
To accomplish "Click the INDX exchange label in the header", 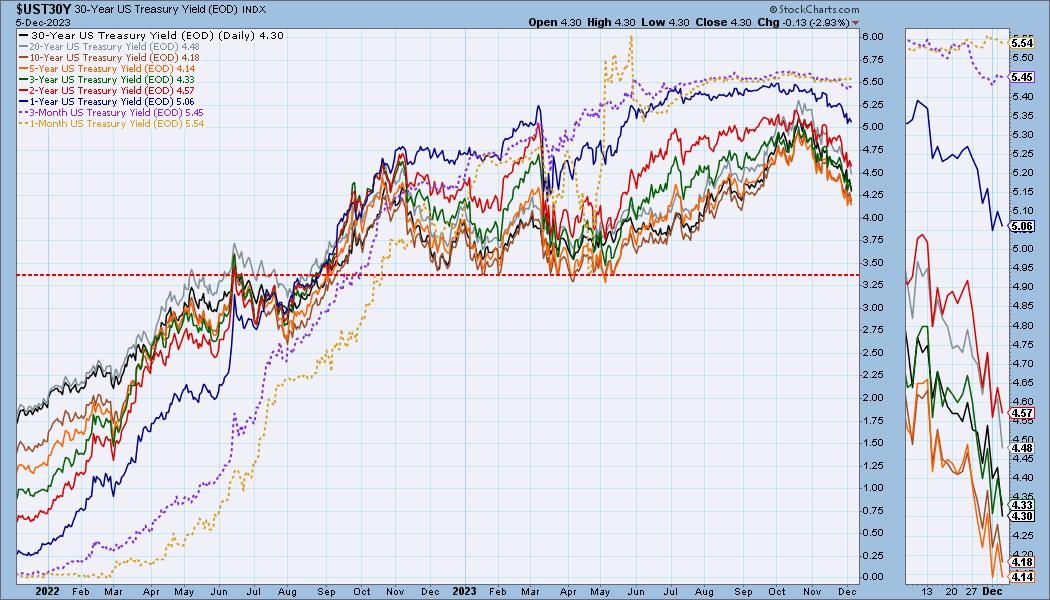I will click(x=252, y=10).
